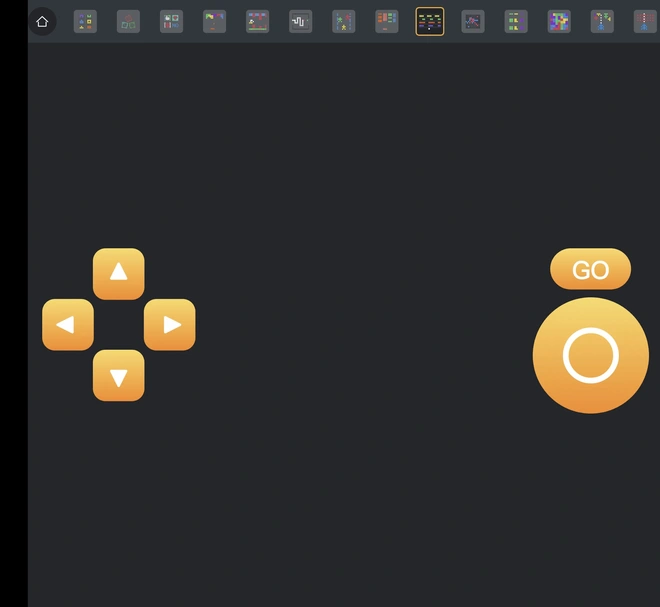This screenshot has width=660, height=607.
Task: Open the multicolored mosaic puzzle thumbnail
Action: [x=559, y=21]
